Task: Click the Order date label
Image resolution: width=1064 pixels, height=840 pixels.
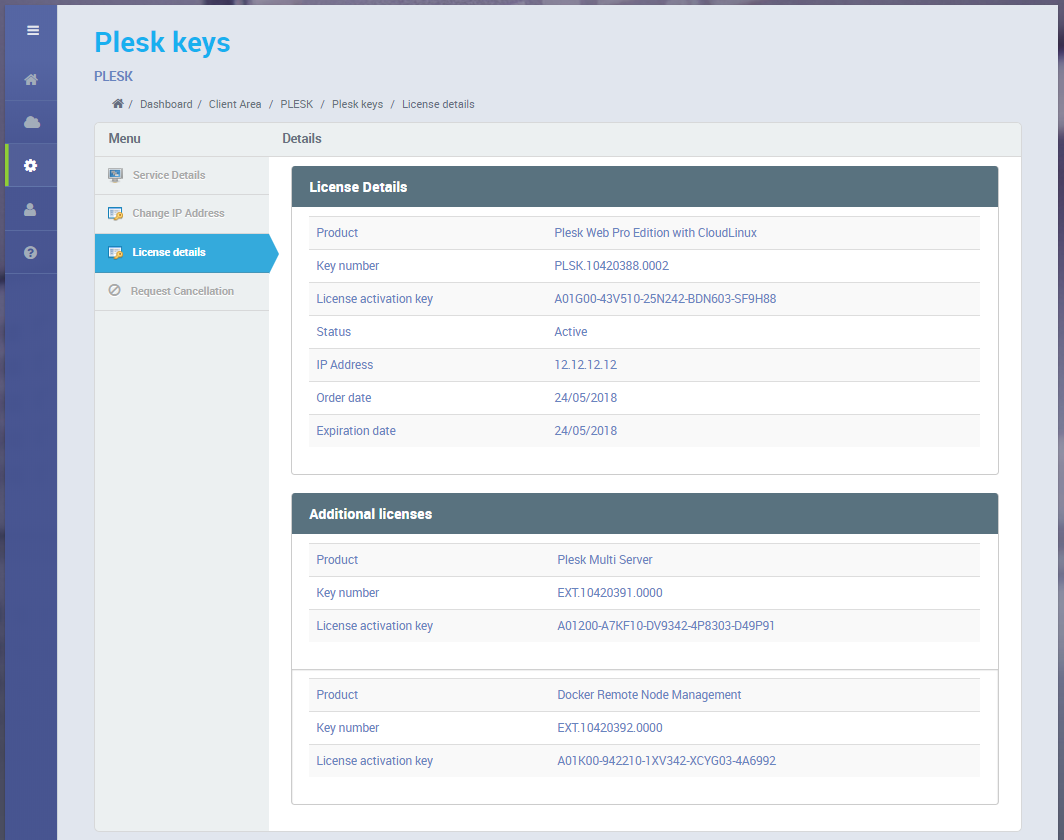Action: click(x=343, y=398)
